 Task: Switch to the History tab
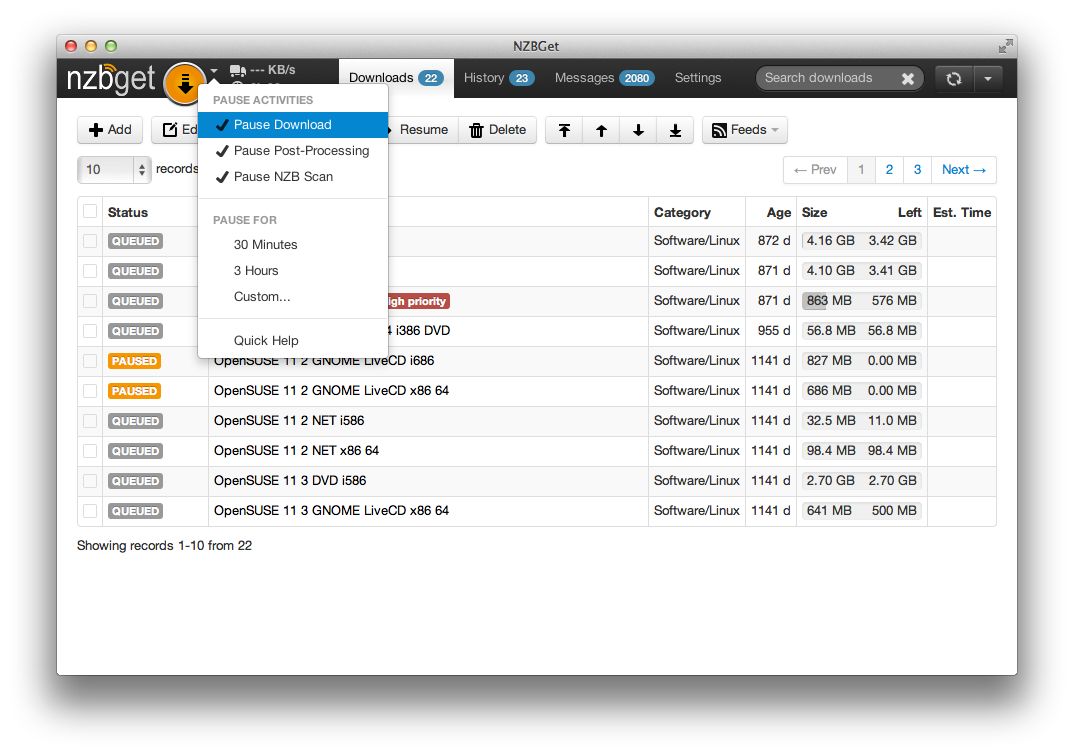(x=499, y=78)
